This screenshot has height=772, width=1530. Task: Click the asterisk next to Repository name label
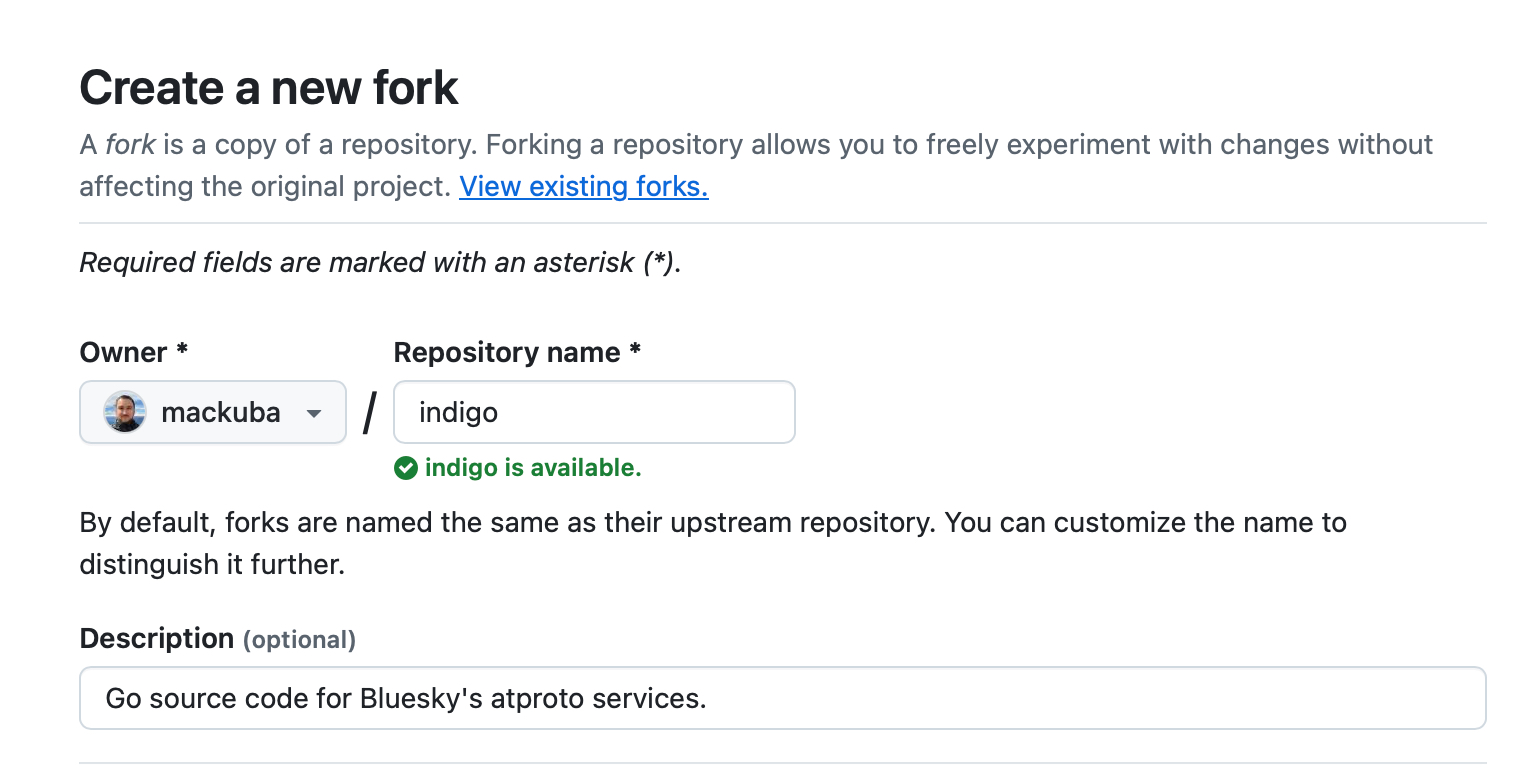click(x=635, y=350)
